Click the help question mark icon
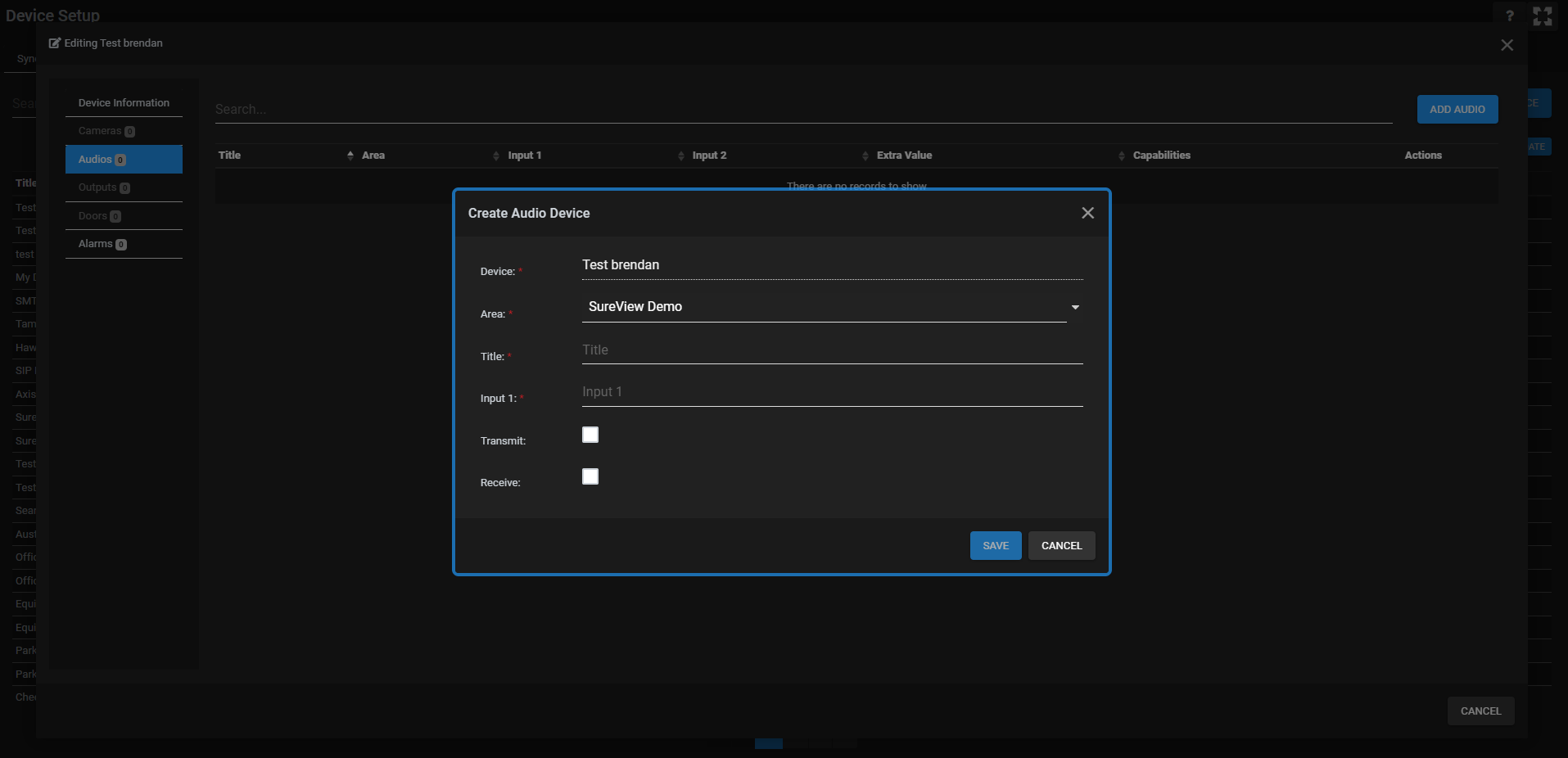 coord(1510,16)
